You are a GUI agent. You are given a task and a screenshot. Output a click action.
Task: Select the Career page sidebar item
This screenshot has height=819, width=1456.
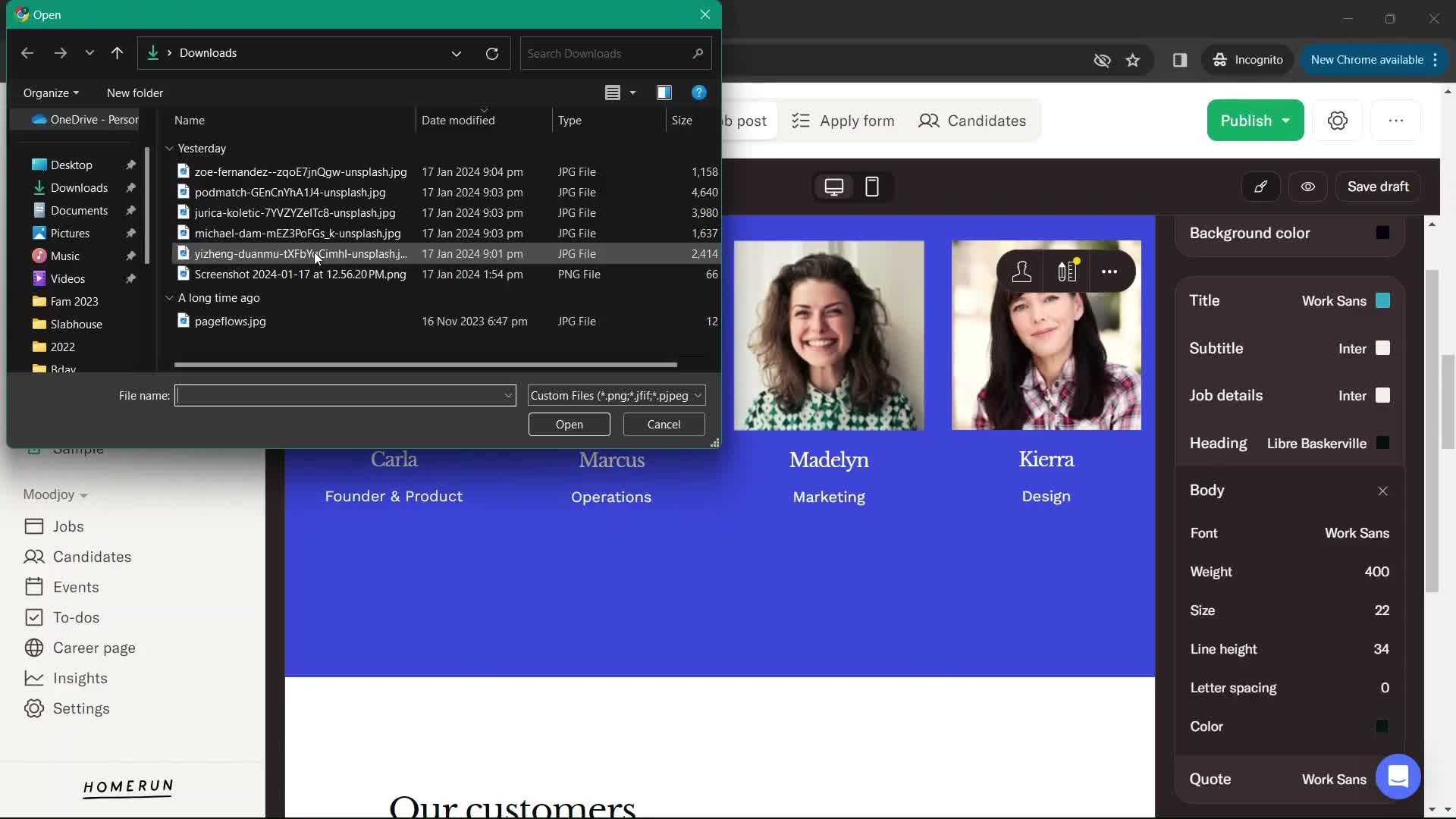(x=94, y=647)
